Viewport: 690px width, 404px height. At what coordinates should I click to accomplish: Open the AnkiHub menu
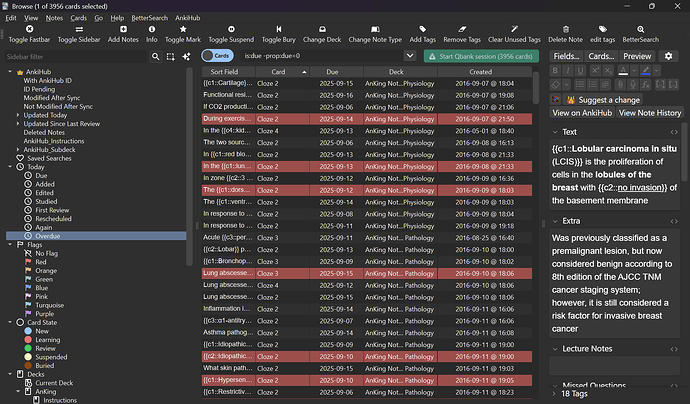click(x=187, y=18)
